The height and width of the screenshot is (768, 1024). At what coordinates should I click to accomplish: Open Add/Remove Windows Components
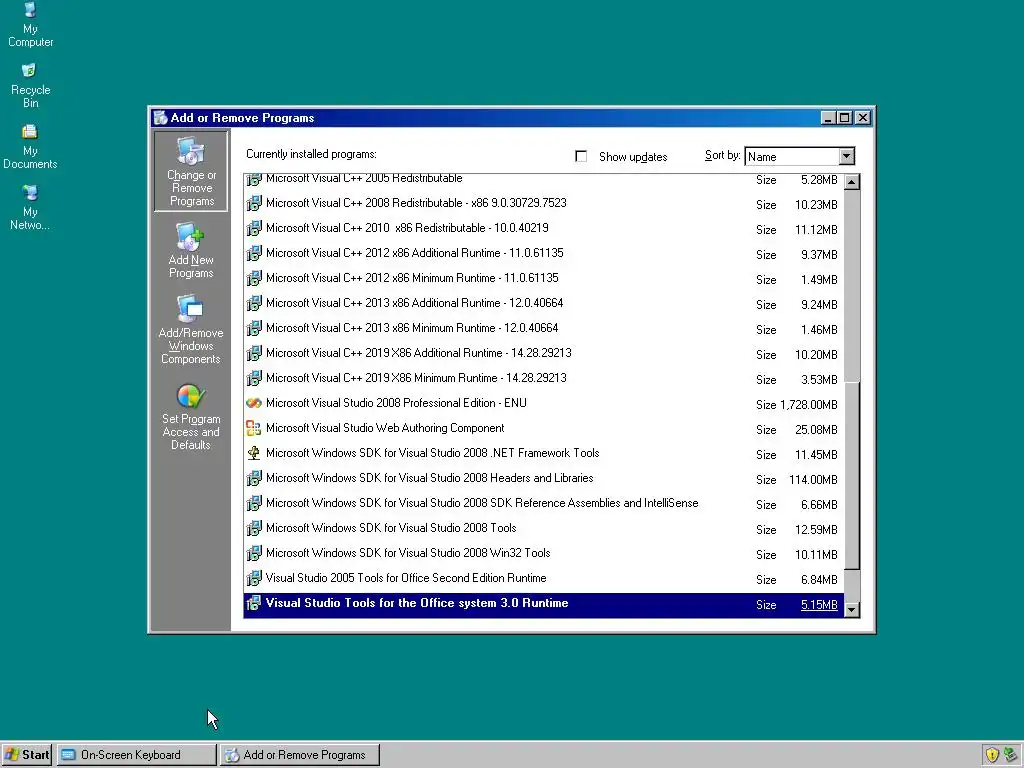click(191, 330)
